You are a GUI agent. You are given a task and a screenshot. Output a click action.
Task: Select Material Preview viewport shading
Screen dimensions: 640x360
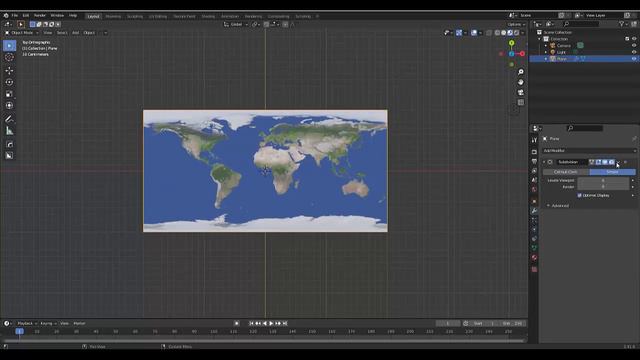tap(510, 33)
